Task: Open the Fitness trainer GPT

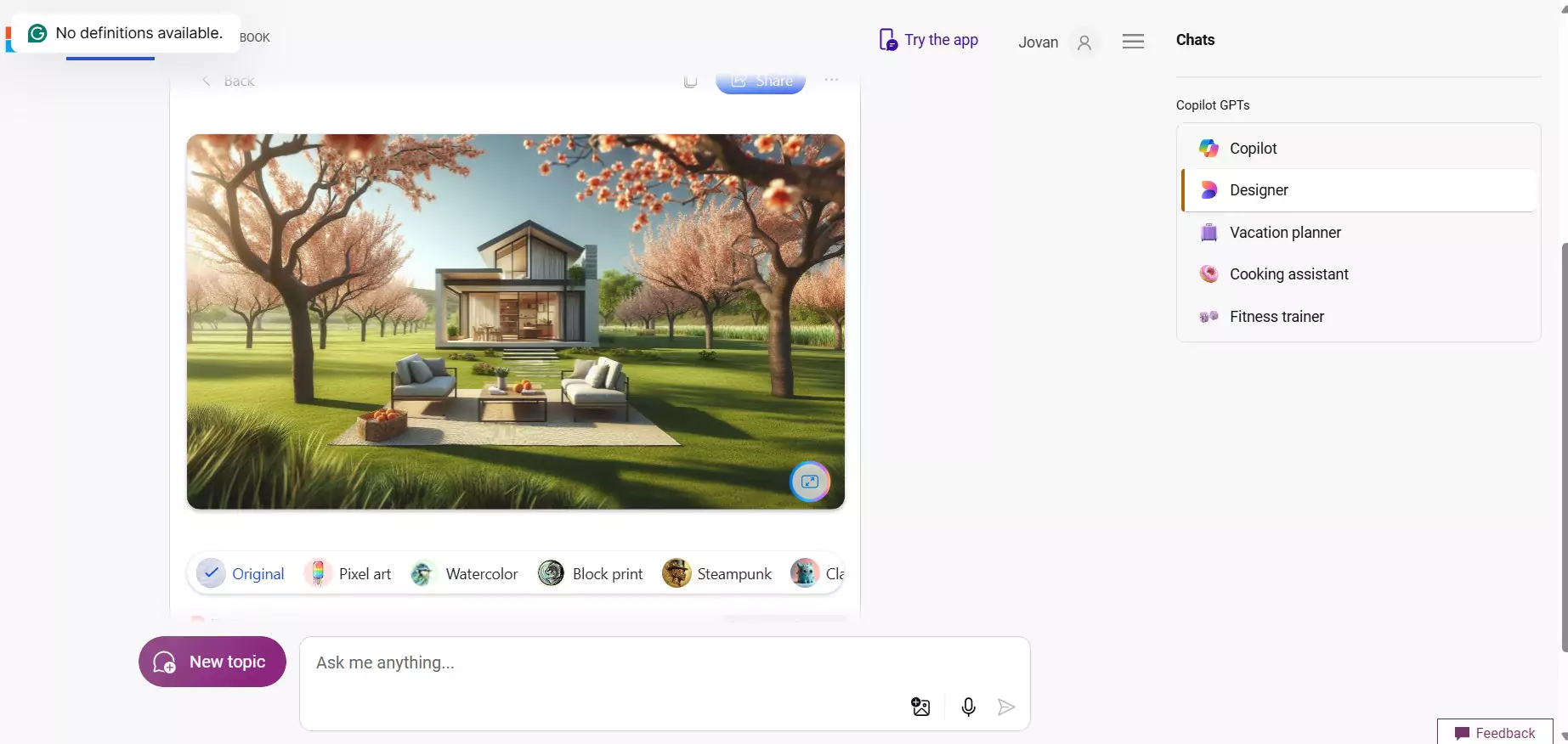Action: 1358,317
